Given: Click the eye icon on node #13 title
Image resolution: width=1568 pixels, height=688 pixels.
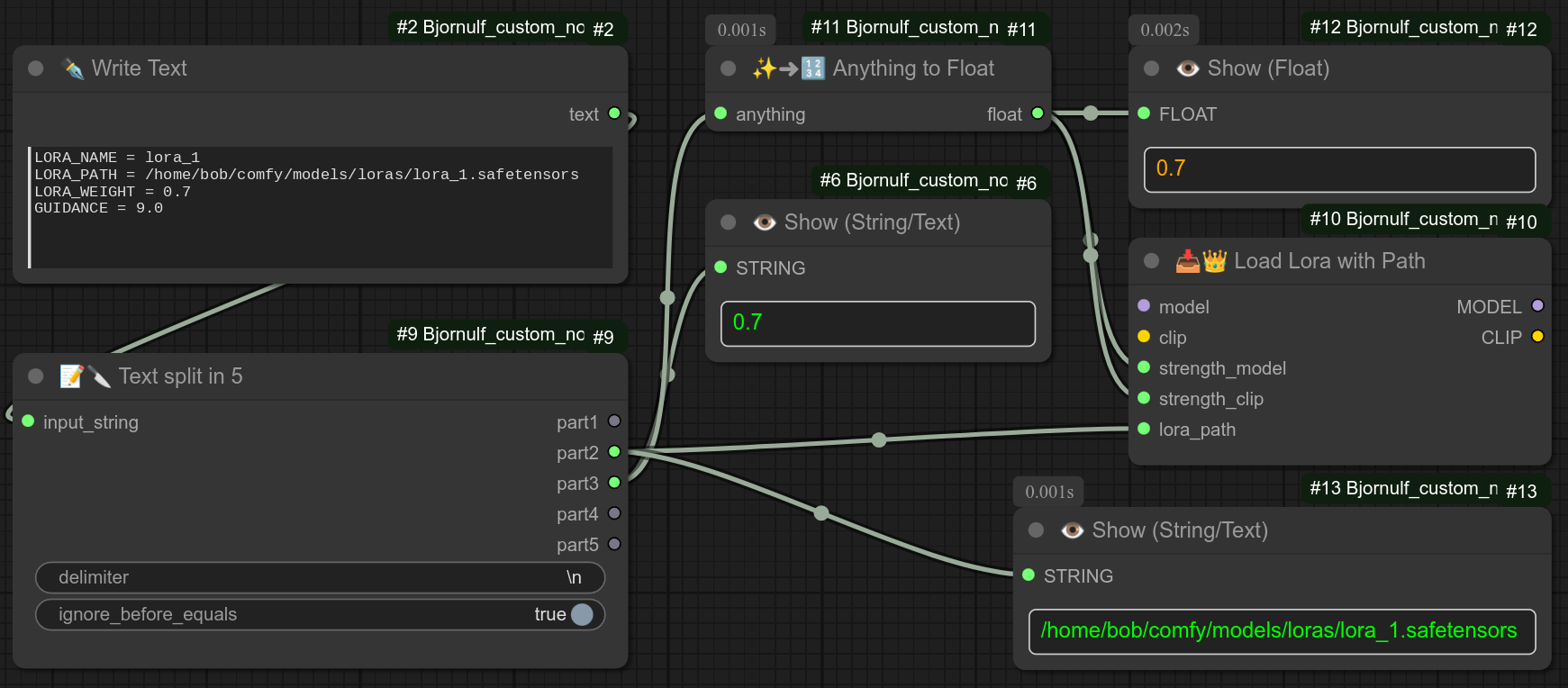Looking at the screenshot, I should coord(1072,530).
